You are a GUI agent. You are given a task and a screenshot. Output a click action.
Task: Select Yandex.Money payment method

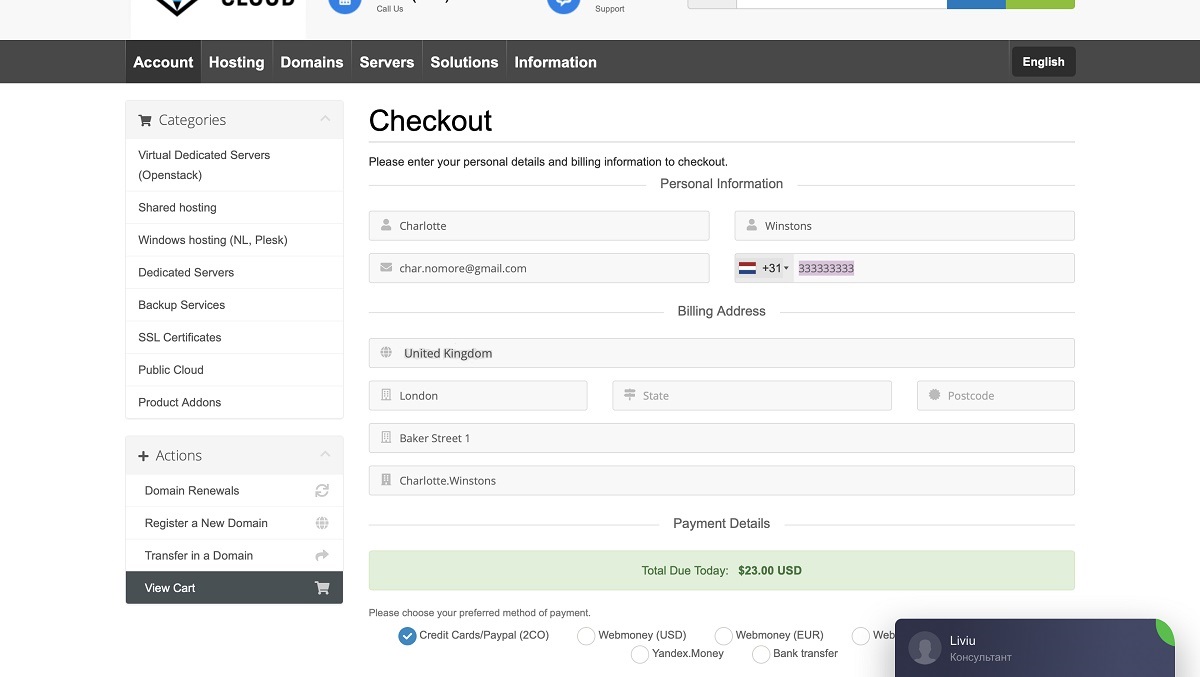pyautogui.click(x=641, y=654)
